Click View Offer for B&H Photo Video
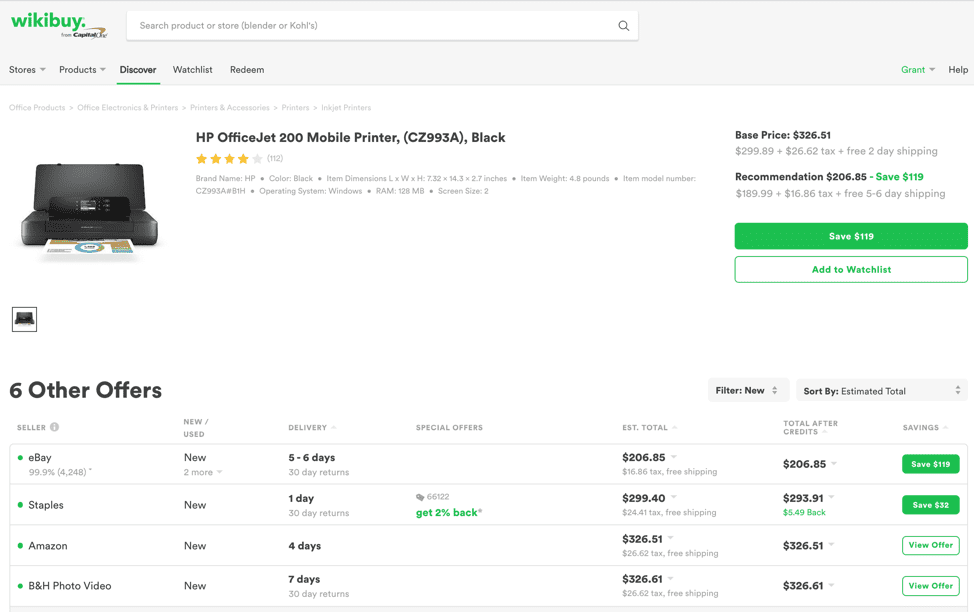Image resolution: width=974 pixels, height=612 pixels. [930, 586]
